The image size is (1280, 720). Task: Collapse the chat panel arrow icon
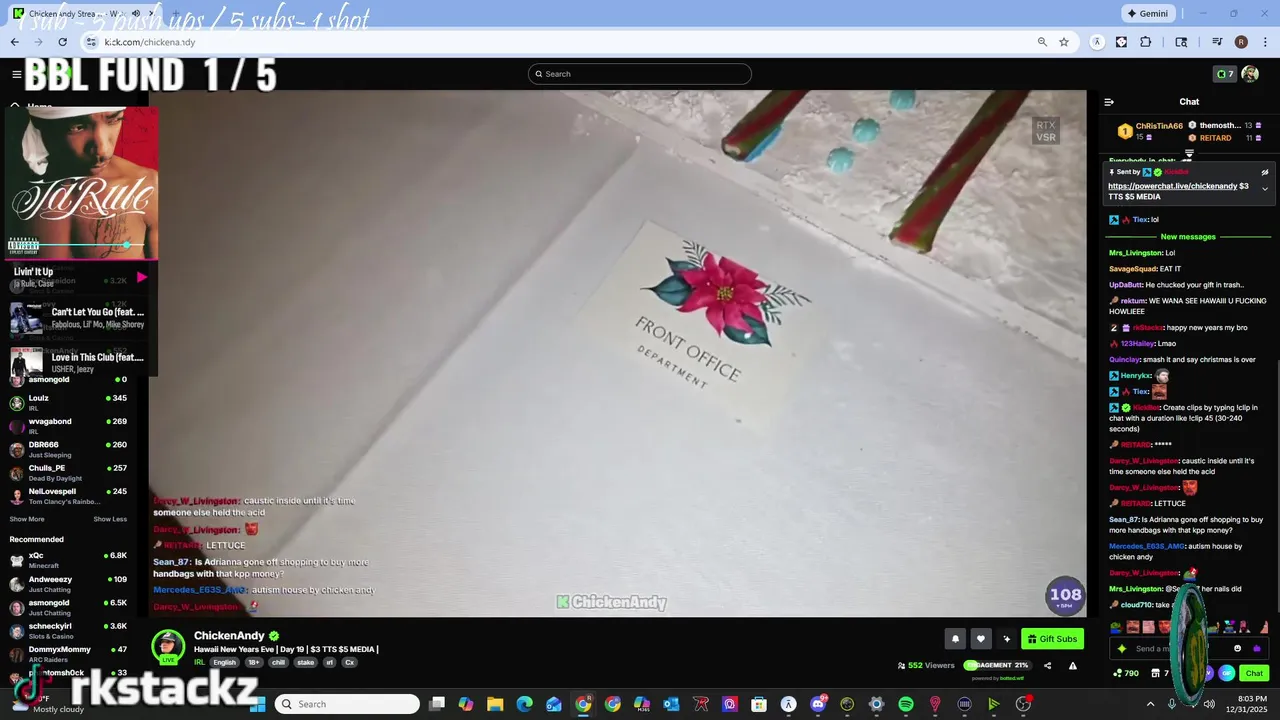(1109, 102)
